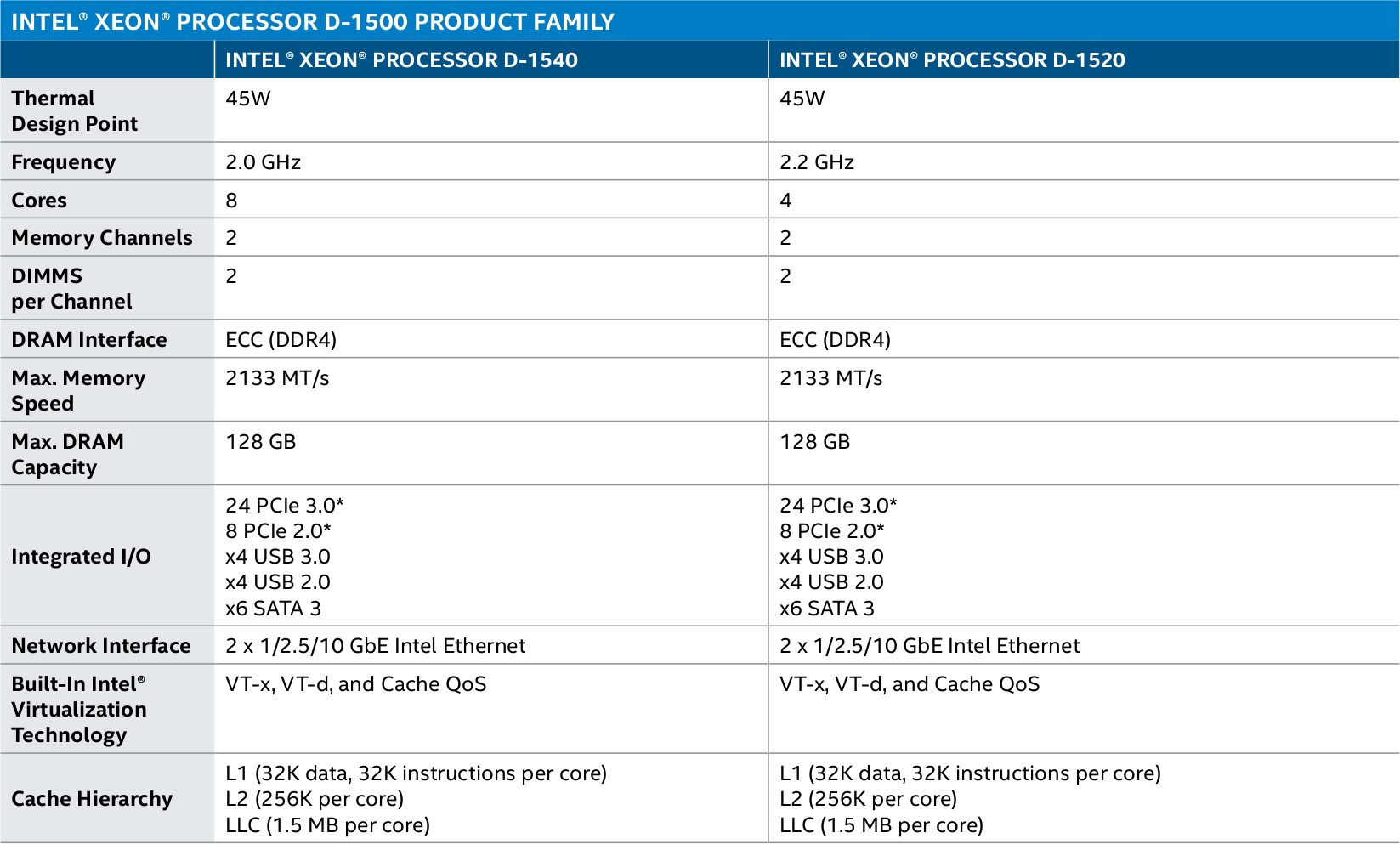Select the DIMMS per Channel label

click(x=72, y=289)
